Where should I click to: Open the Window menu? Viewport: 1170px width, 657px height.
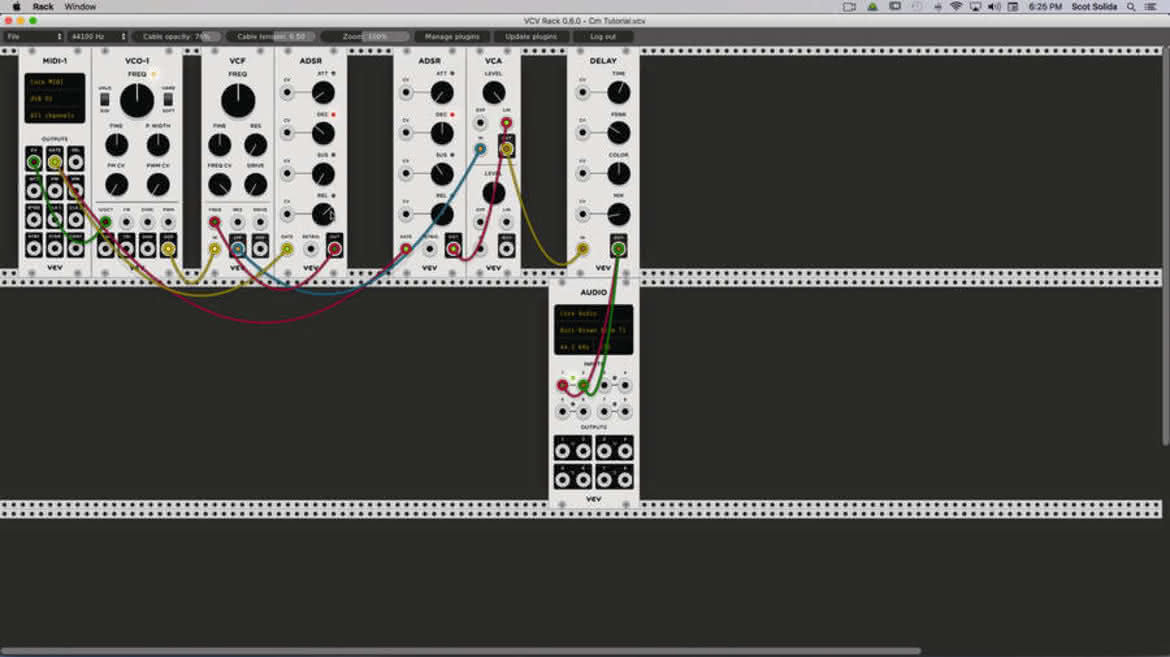coord(80,7)
